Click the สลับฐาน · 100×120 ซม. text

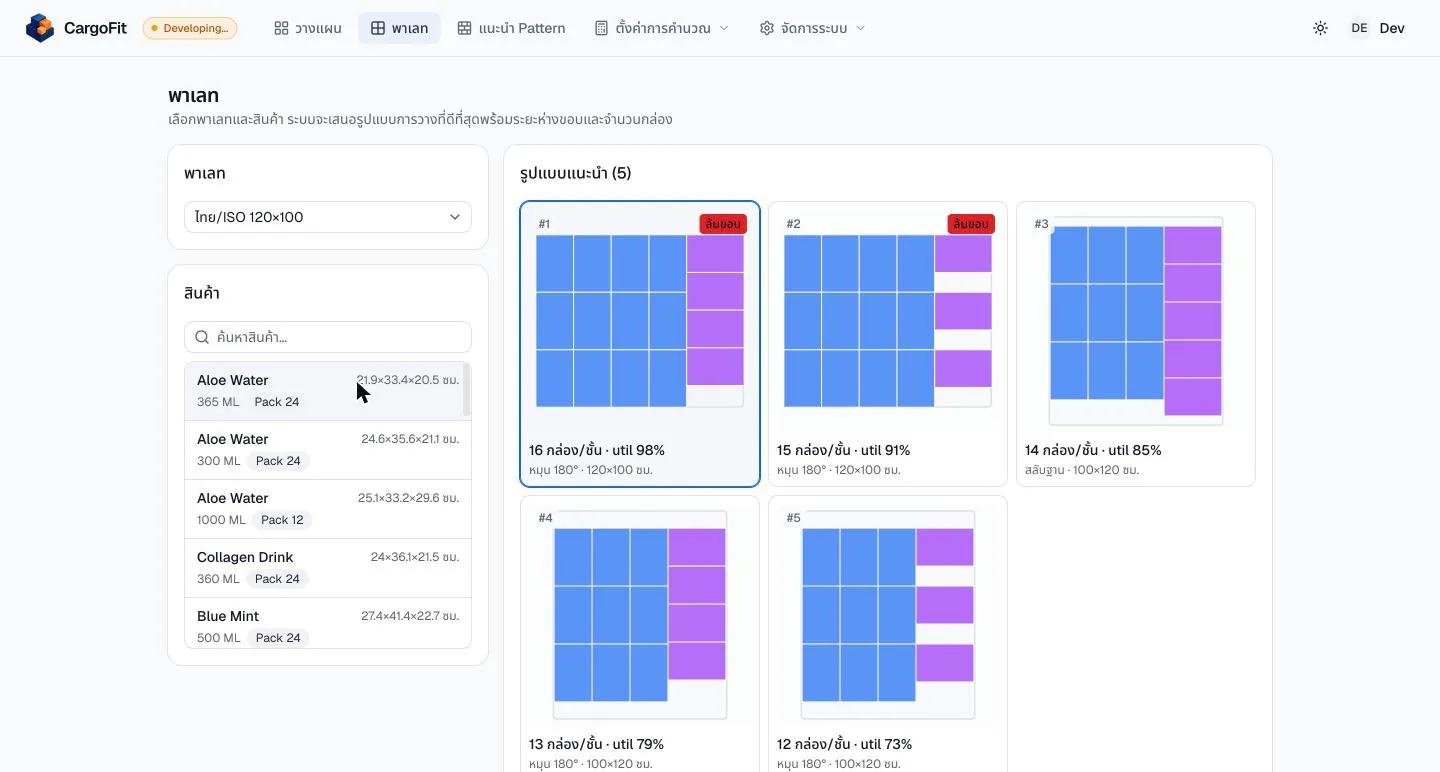[1082, 470]
